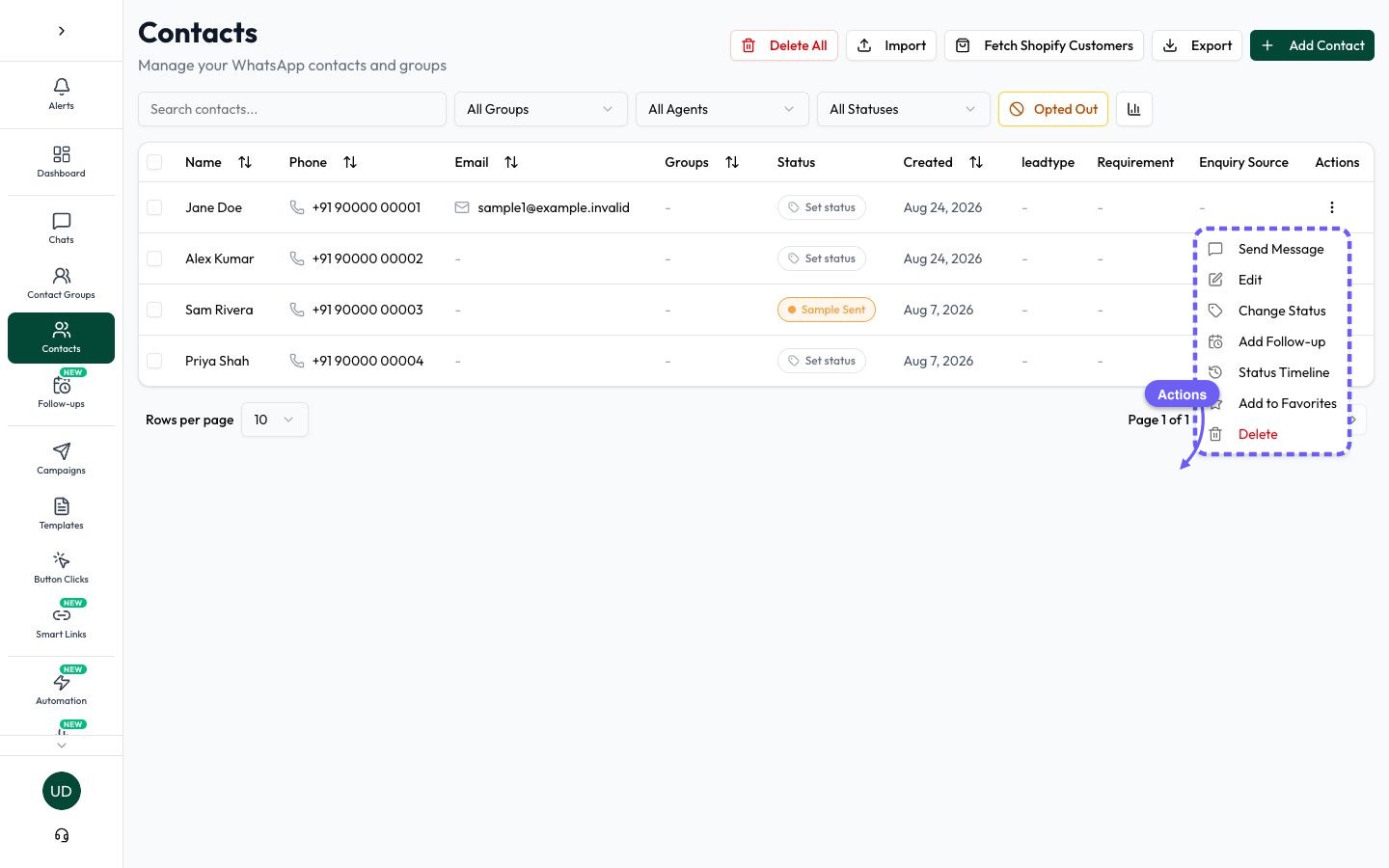Check the box for Sam Rivera
Viewport: 1389px width, 868px height.
[x=154, y=310]
